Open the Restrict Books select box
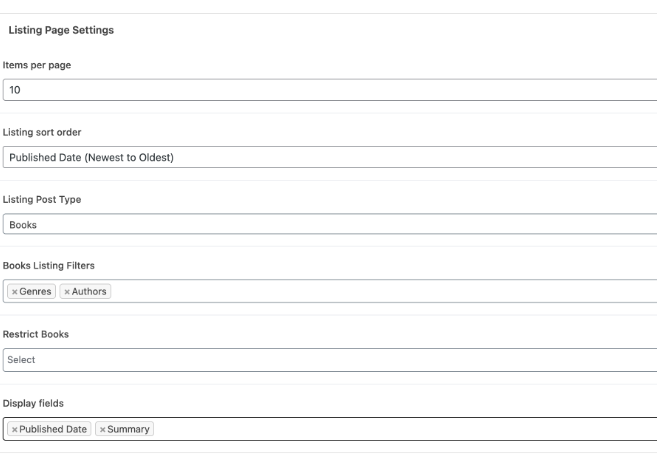Viewport: 657px width, 458px height. point(330,359)
